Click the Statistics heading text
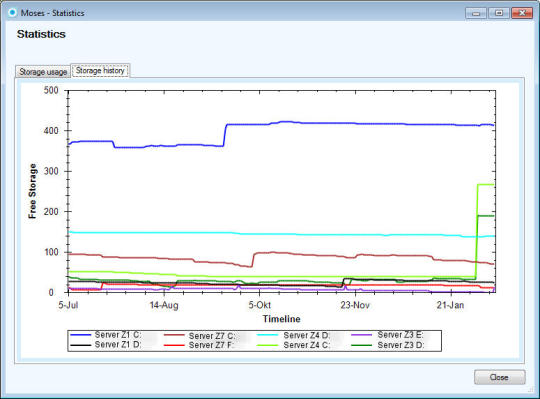This screenshot has height=399, width=540. pyautogui.click(x=41, y=34)
